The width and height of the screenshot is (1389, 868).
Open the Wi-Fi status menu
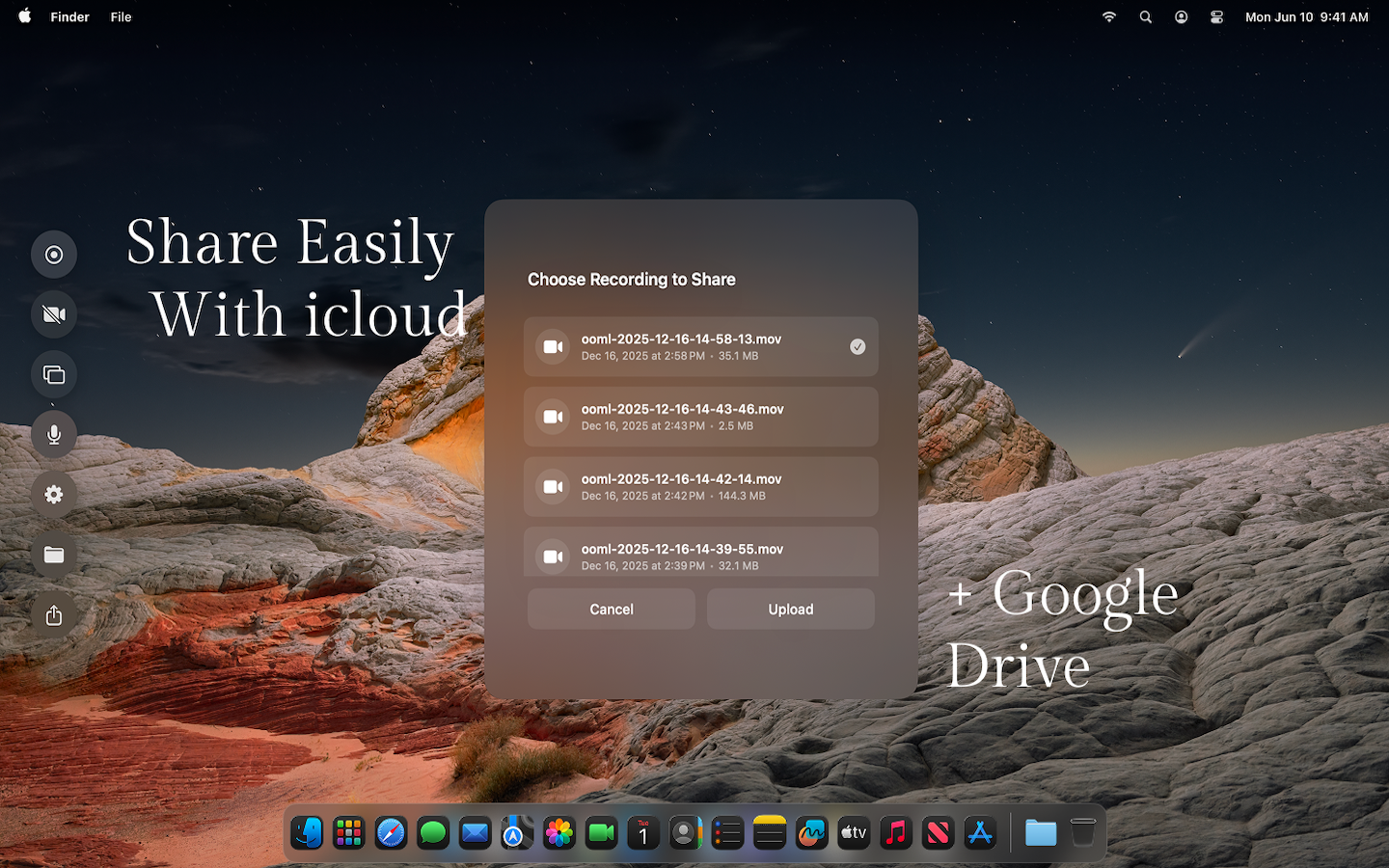(x=1109, y=17)
